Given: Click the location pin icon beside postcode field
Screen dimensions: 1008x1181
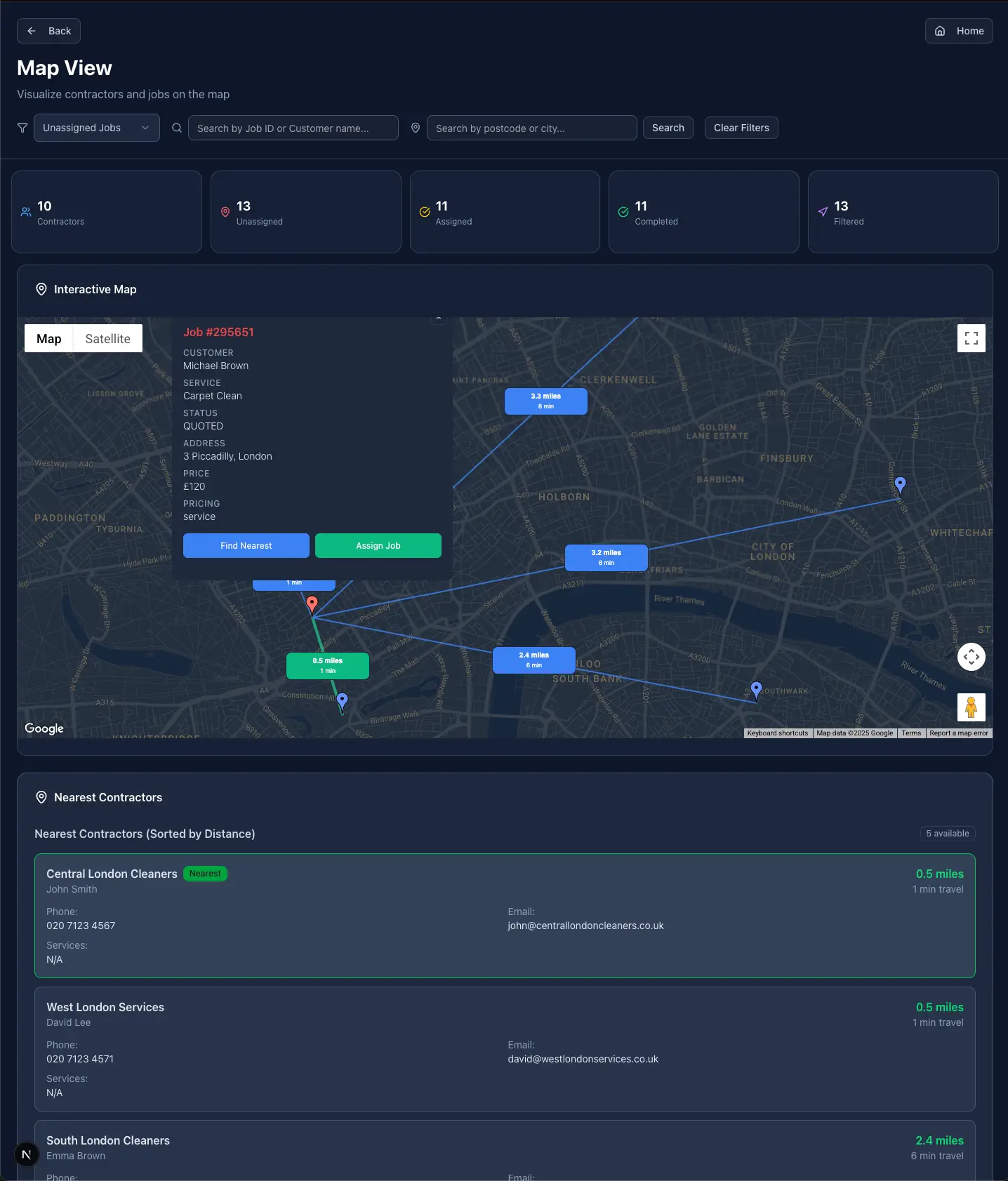Looking at the screenshot, I should tap(416, 128).
